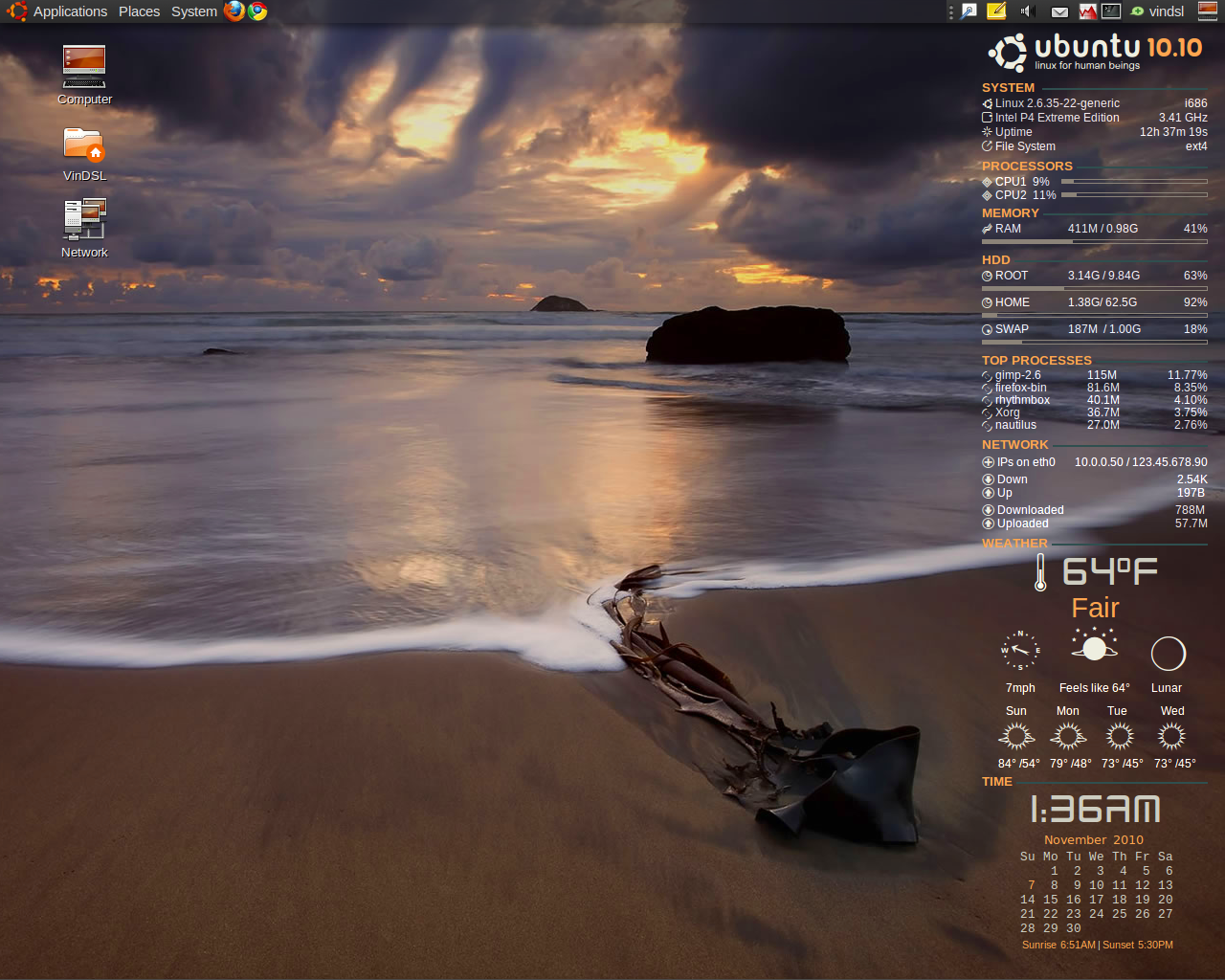Click the screenshot tool tray icon
Viewport: 1225px width, 980px height.
(x=969, y=11)
